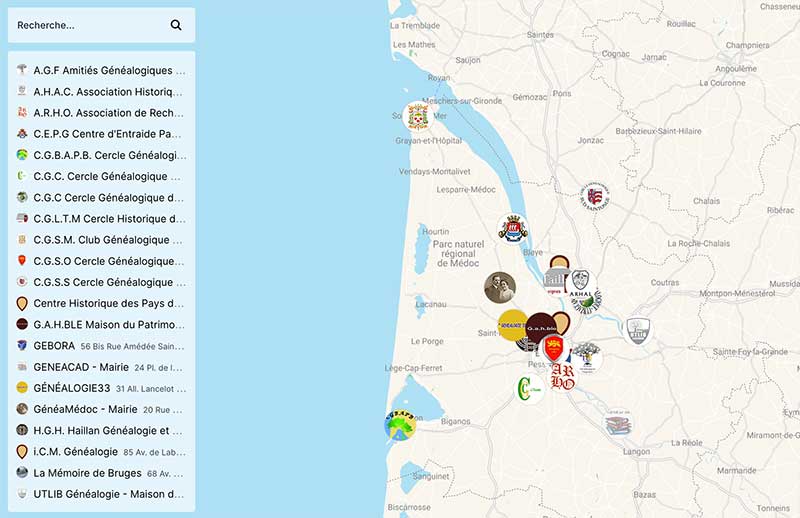Choose GEBORA in the association list

click(x=102, y=346)
